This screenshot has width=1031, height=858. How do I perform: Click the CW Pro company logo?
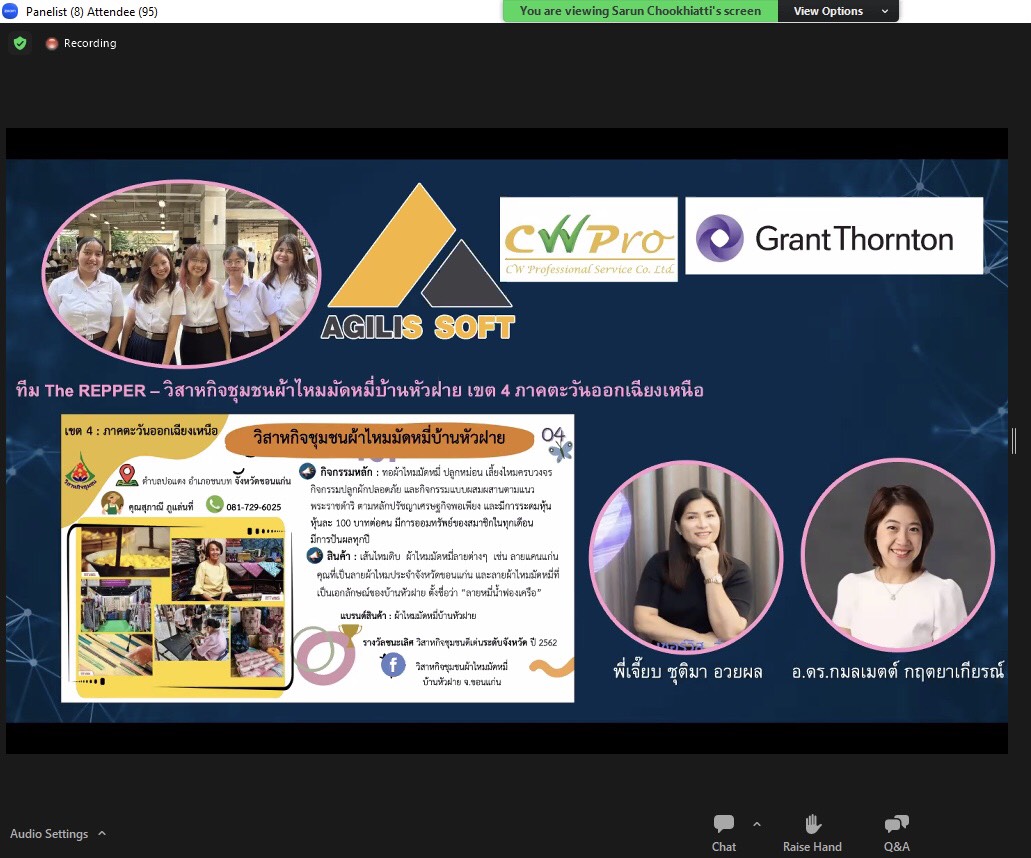[x=588, y=239]
